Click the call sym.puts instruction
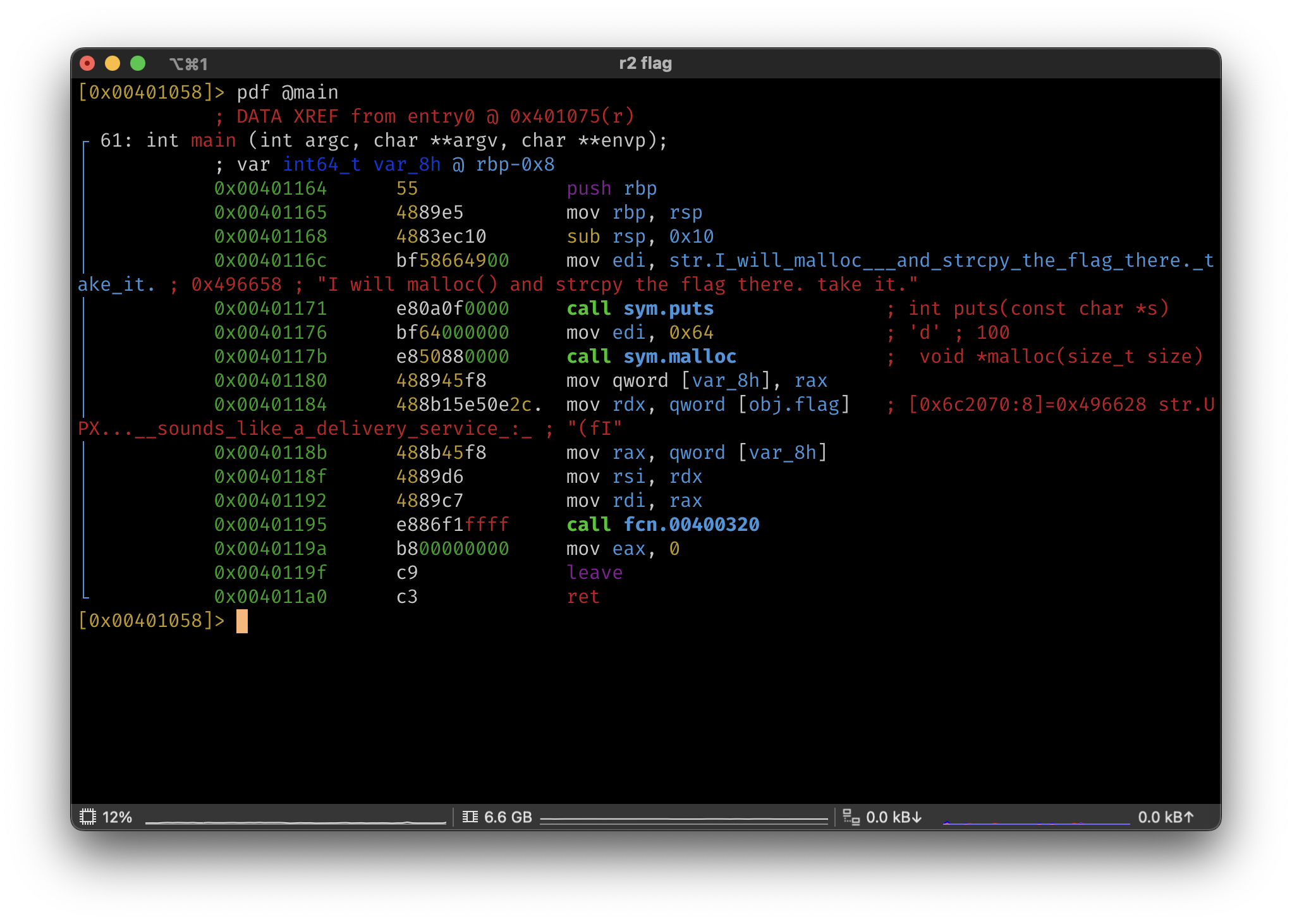This screenshot has width=1292, height=924. tap(640, 308)
